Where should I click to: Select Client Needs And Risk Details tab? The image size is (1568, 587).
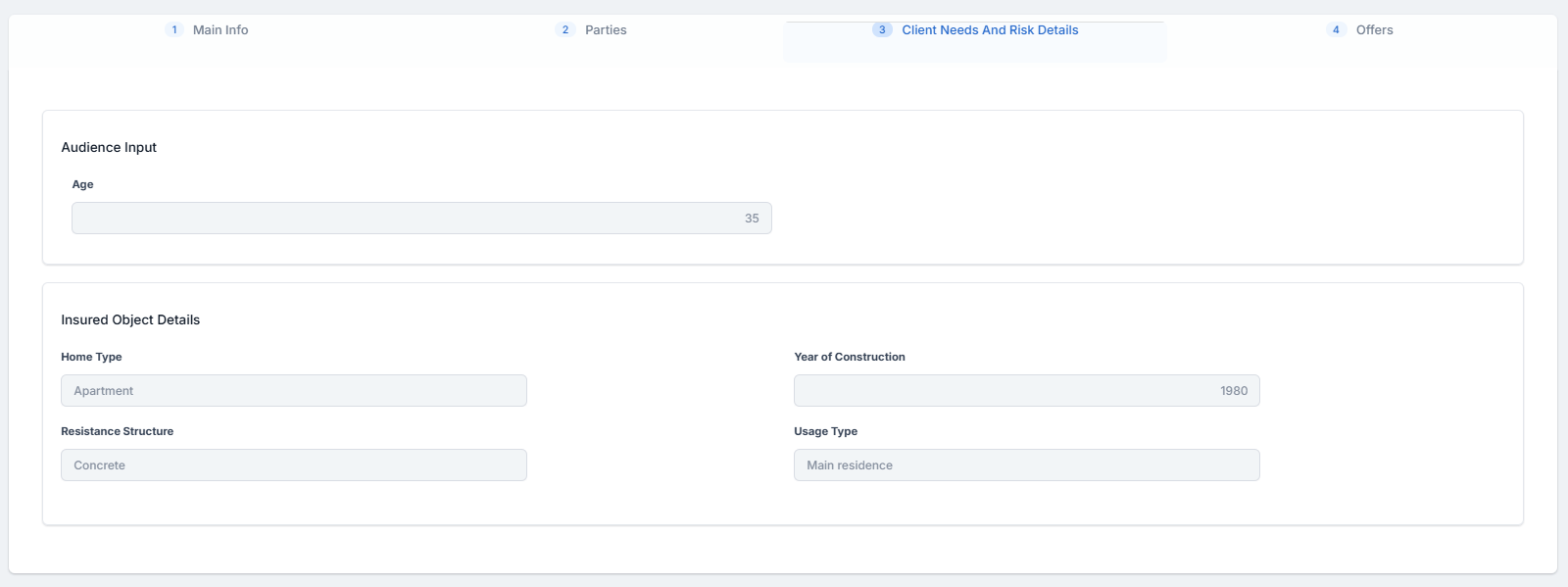990,30
